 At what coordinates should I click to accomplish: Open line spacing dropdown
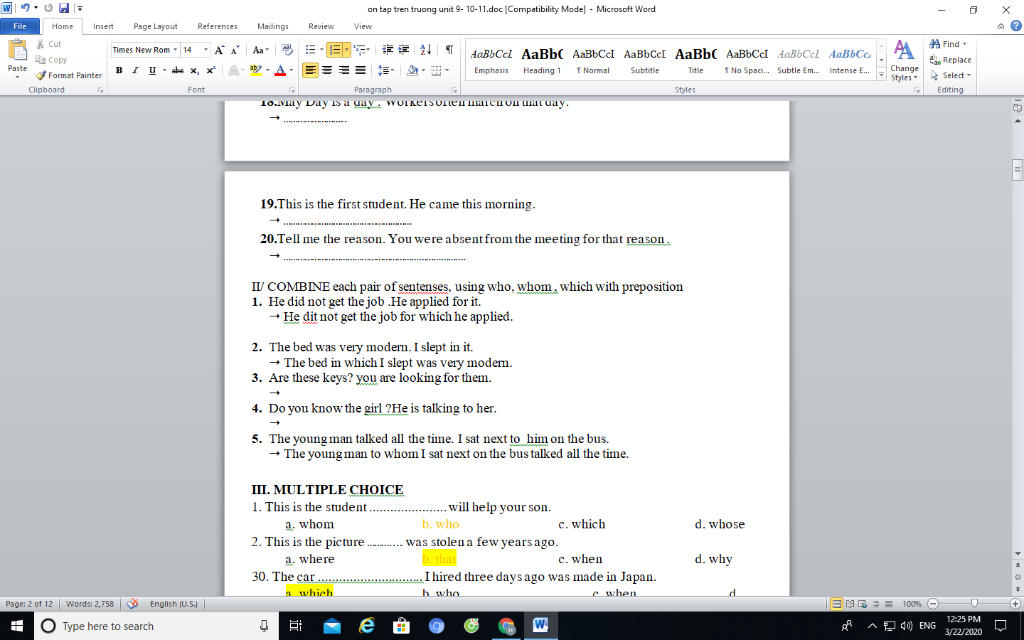pyautogui.click(x=385, y=70)
